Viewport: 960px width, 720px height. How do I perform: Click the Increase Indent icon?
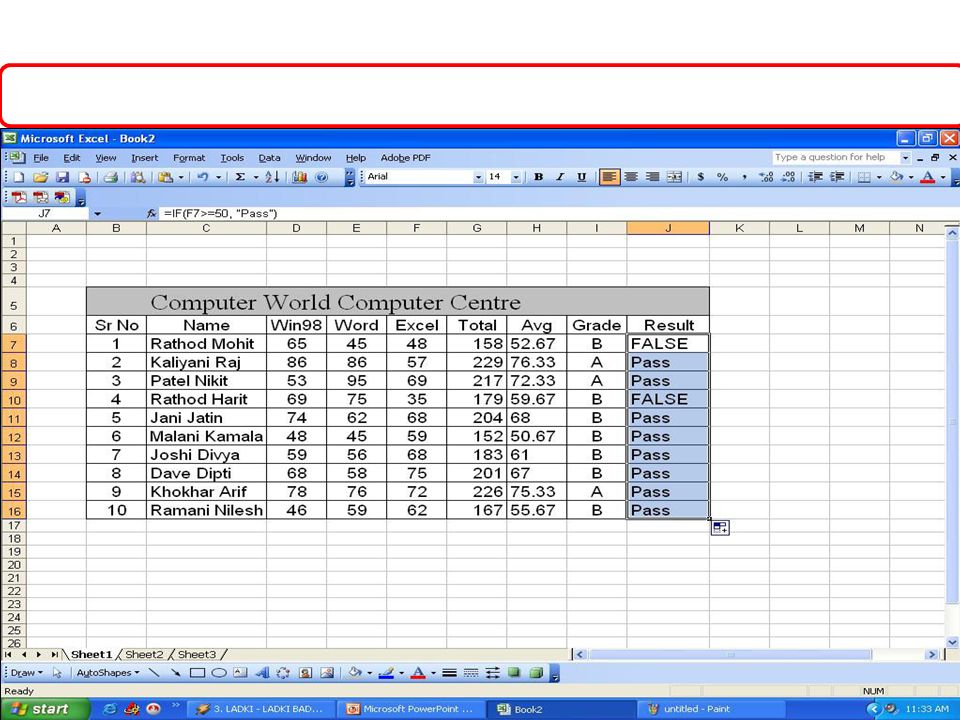coord(837,177)
